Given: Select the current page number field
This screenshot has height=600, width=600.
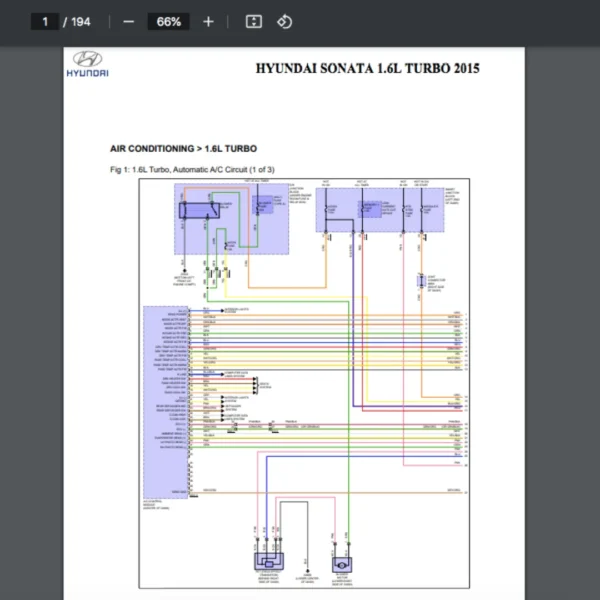Looking at the screenshot, I should click(x=44, y=21).
